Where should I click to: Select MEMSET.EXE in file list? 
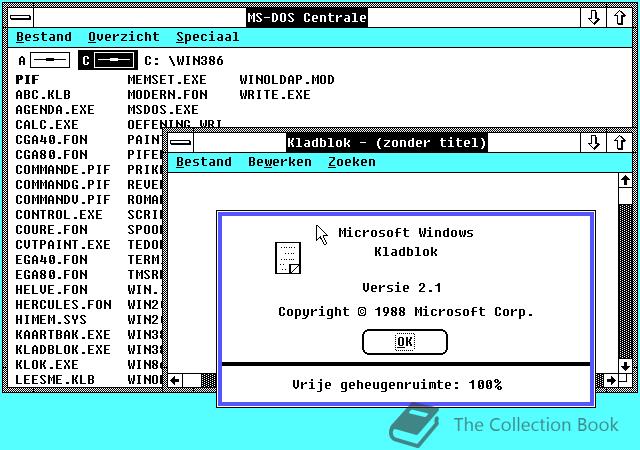(x=167, y=80)
